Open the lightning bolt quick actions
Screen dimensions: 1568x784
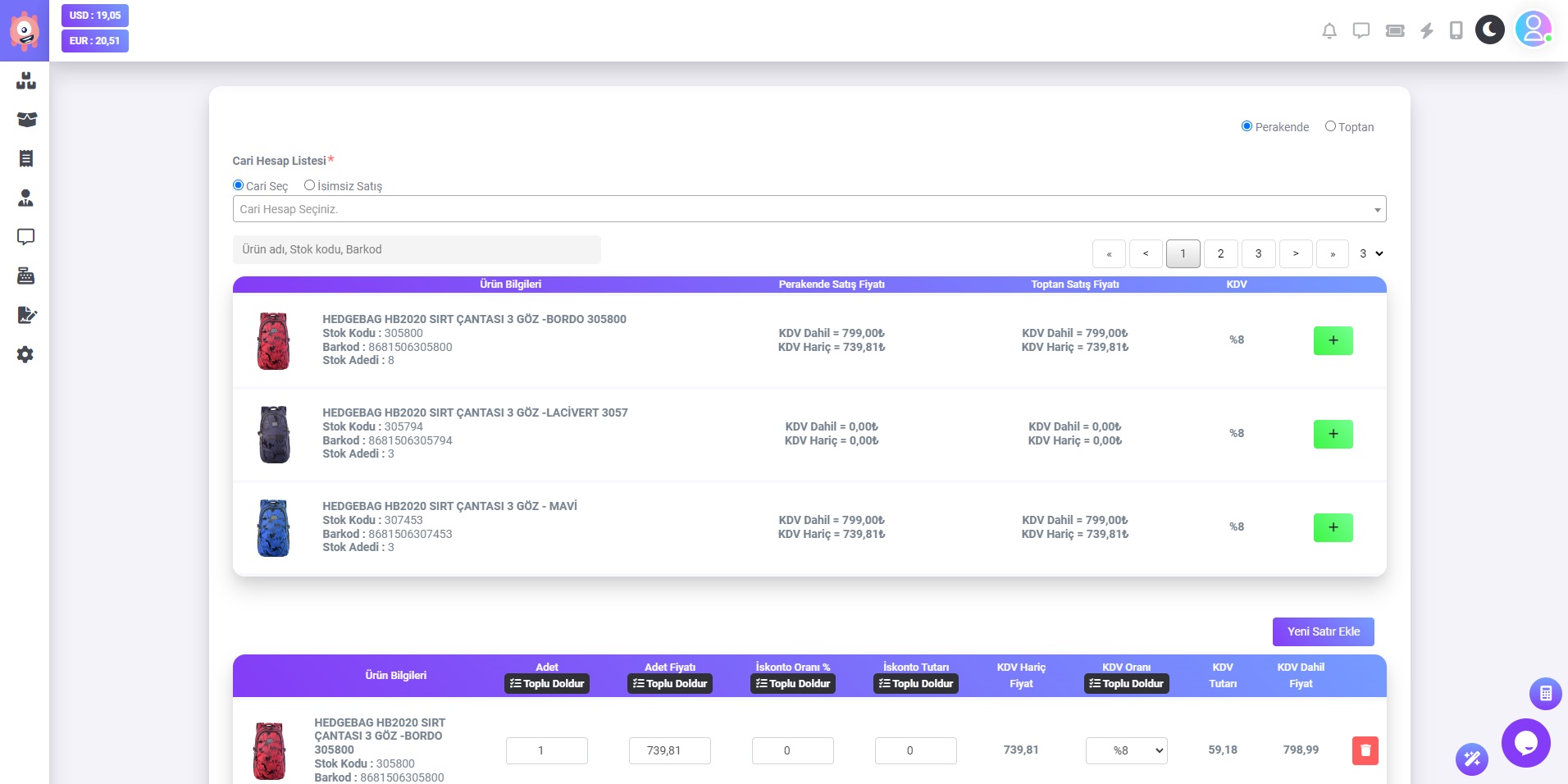[x=1427, y=31]
